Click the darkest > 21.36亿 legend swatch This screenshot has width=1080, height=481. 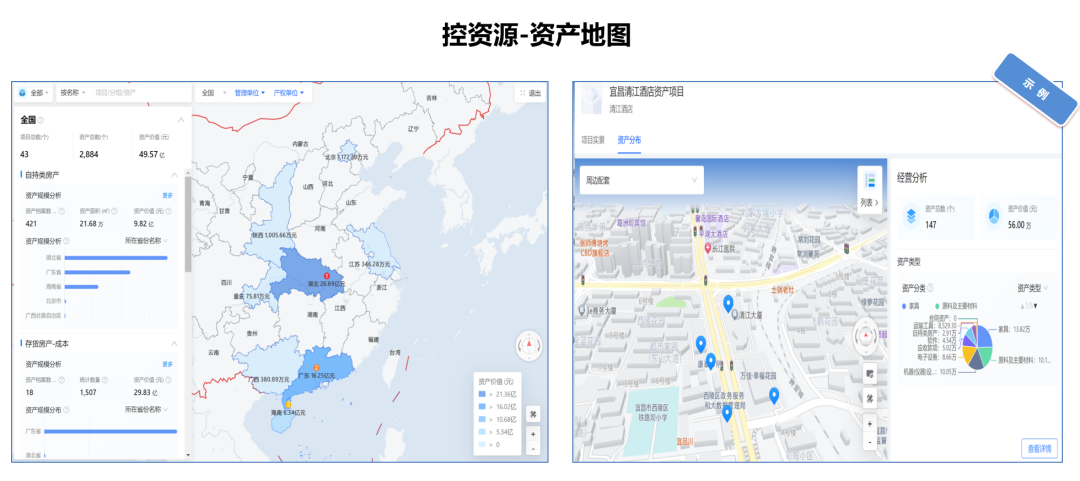483,394
